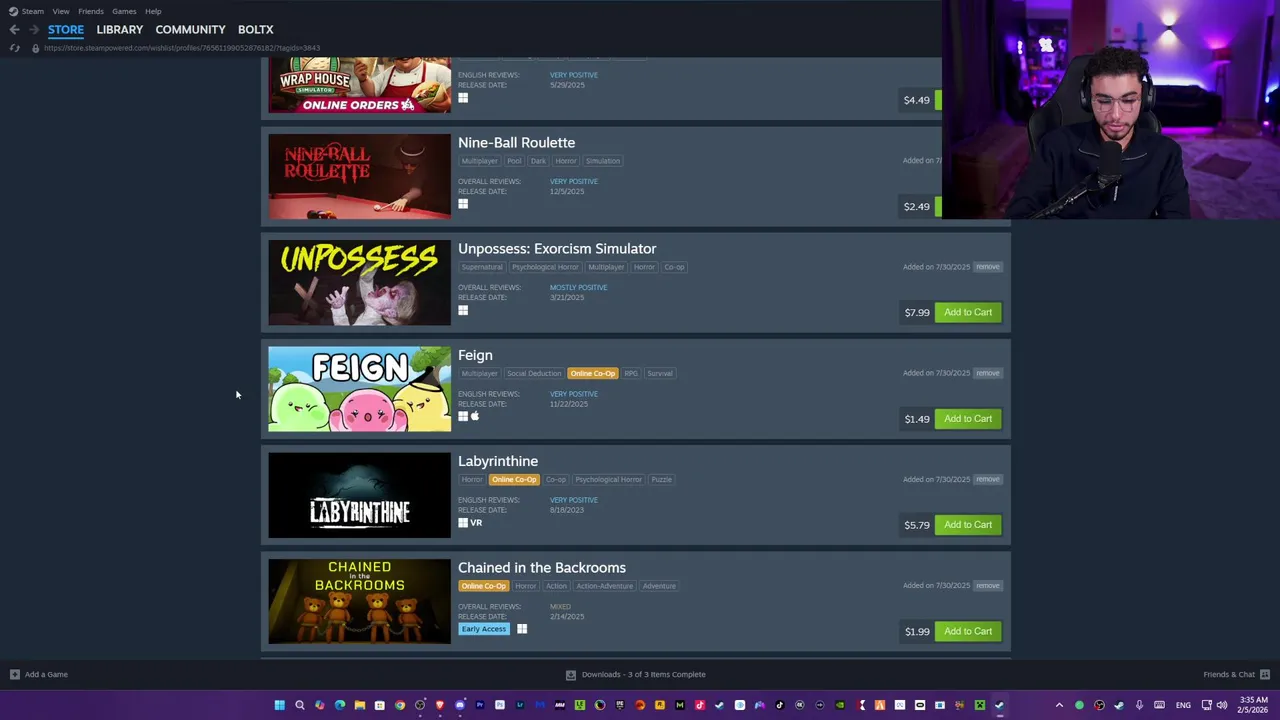Open Google Chrome from the taskbar
The width and height of the screenshot is (1280, 720).
[399, 705]
